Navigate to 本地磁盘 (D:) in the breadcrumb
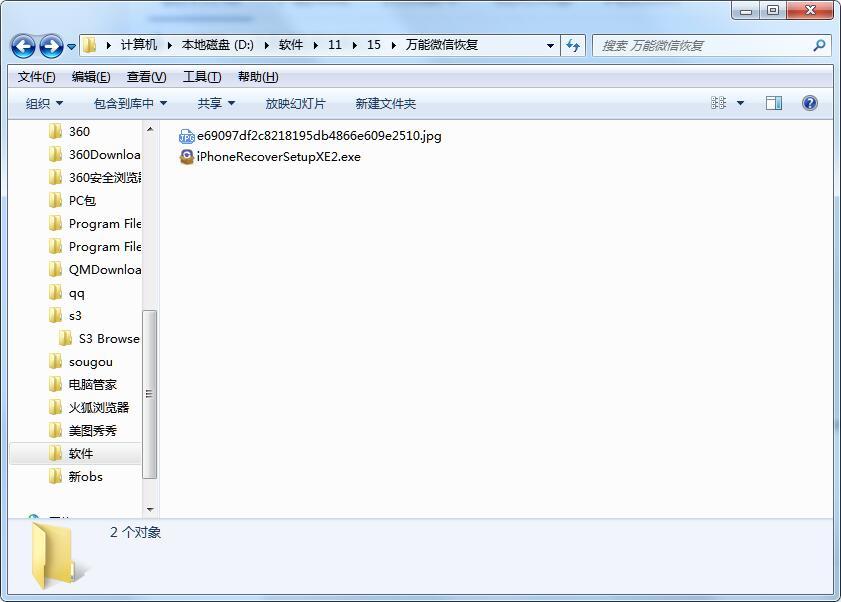This screenshot has height=602, width=841. click(x=218, y=45)
